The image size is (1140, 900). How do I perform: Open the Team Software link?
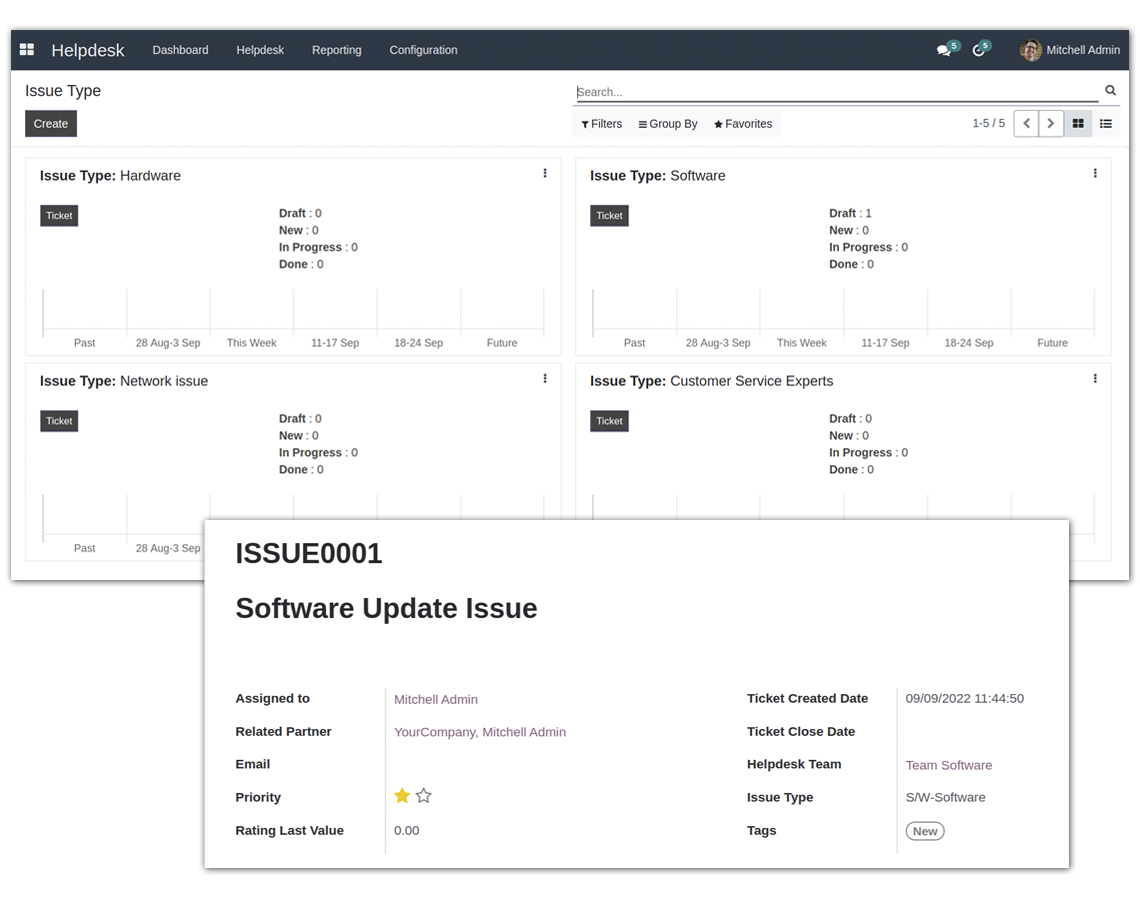click(948, 765)
